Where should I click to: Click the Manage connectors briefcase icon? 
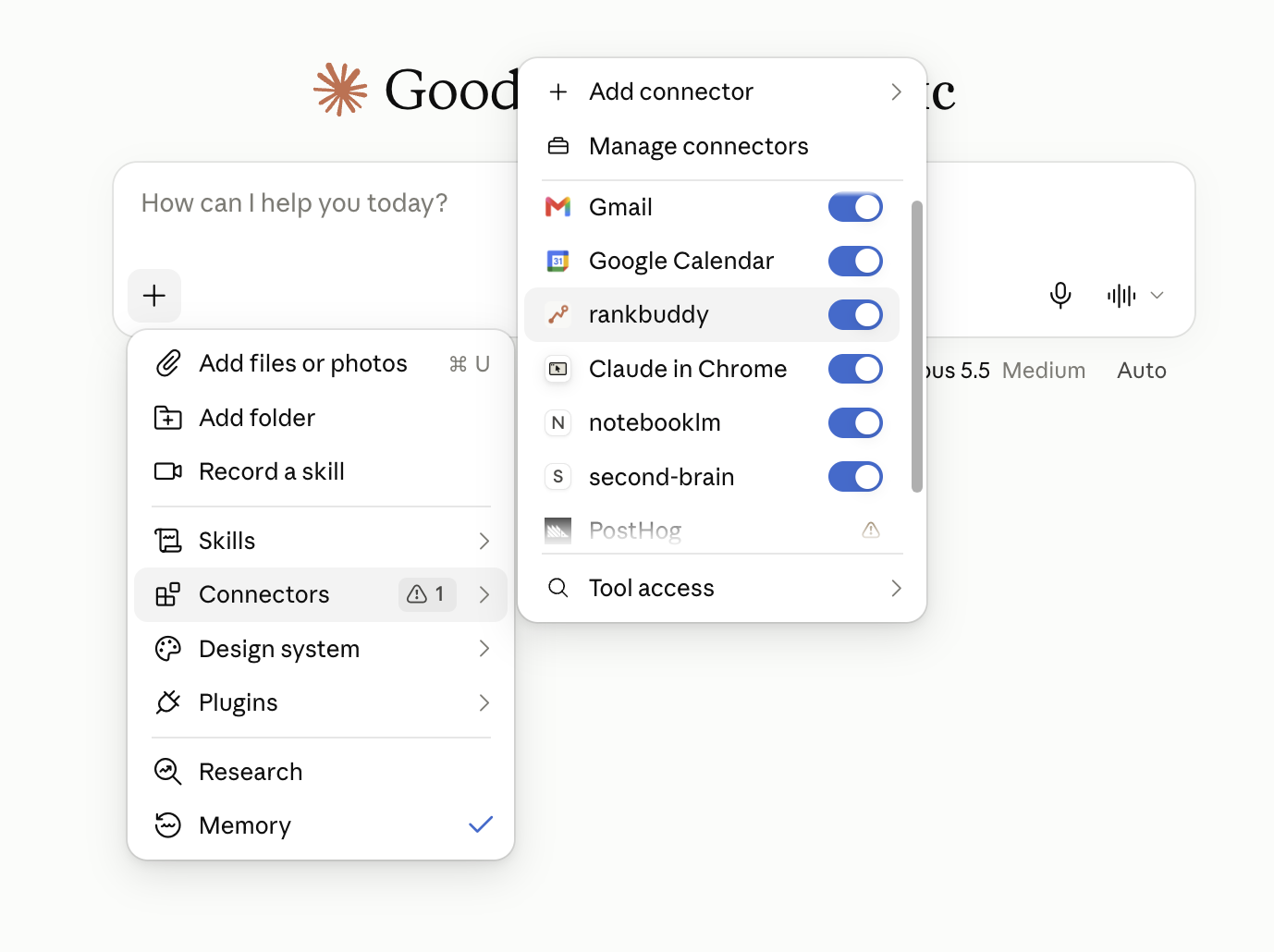click(558, 146)
